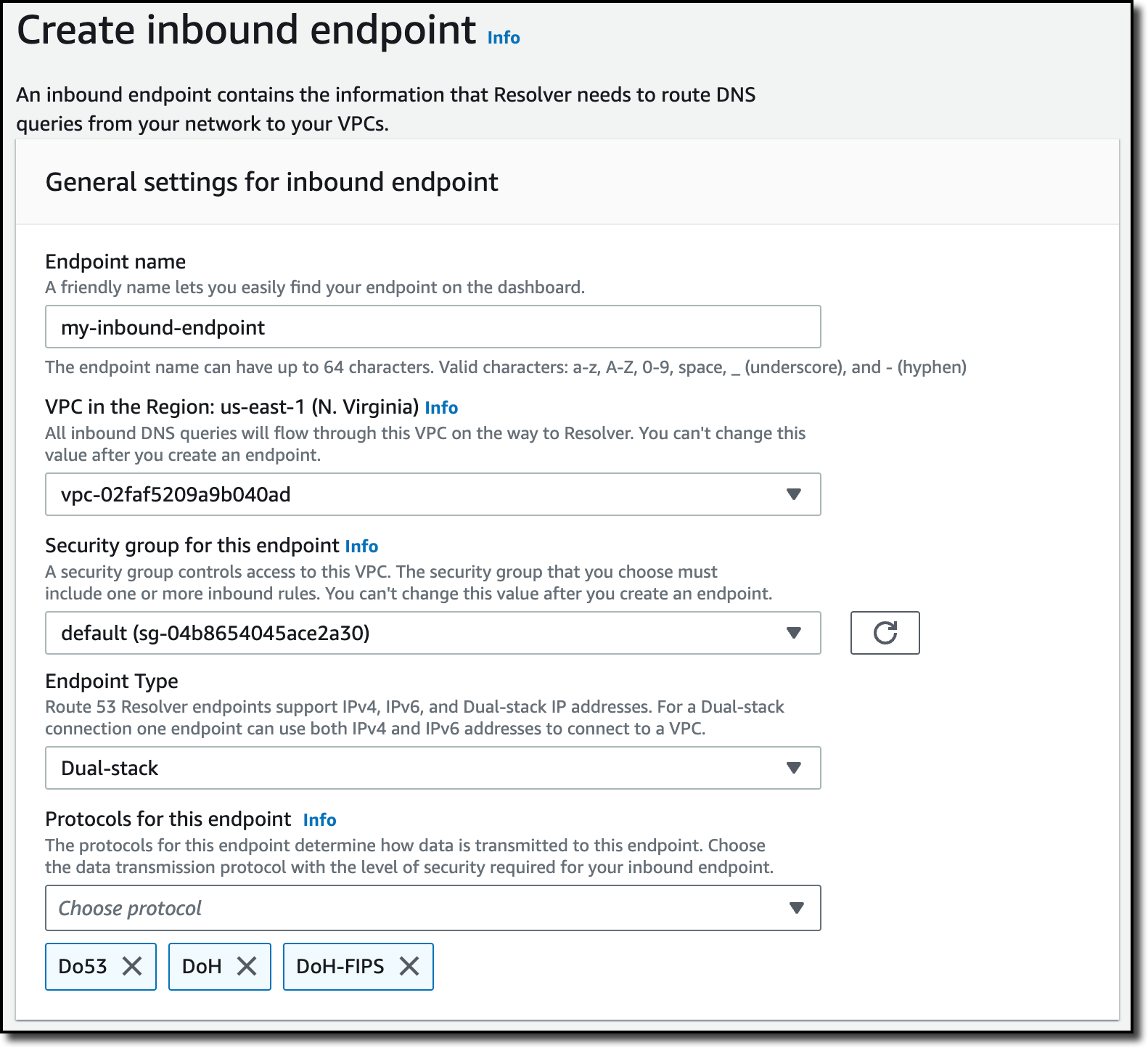The height and width of the screenshot is (1048, 1148).
Task: Open the Choose protocol combo box
Action: tap(432, 908)
